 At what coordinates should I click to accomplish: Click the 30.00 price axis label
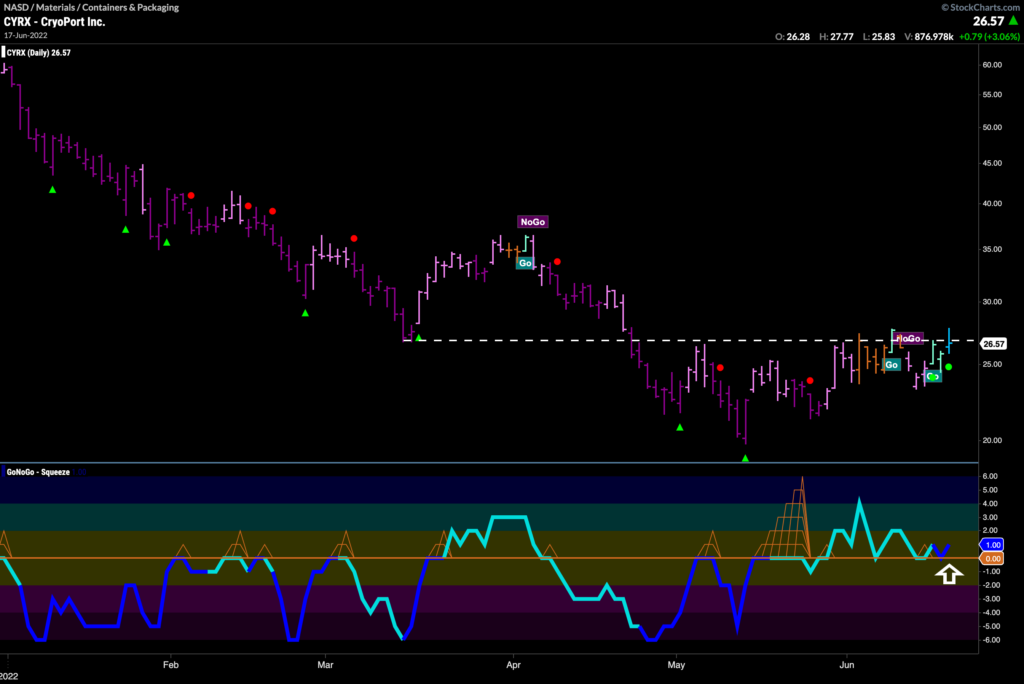[992, 302]
